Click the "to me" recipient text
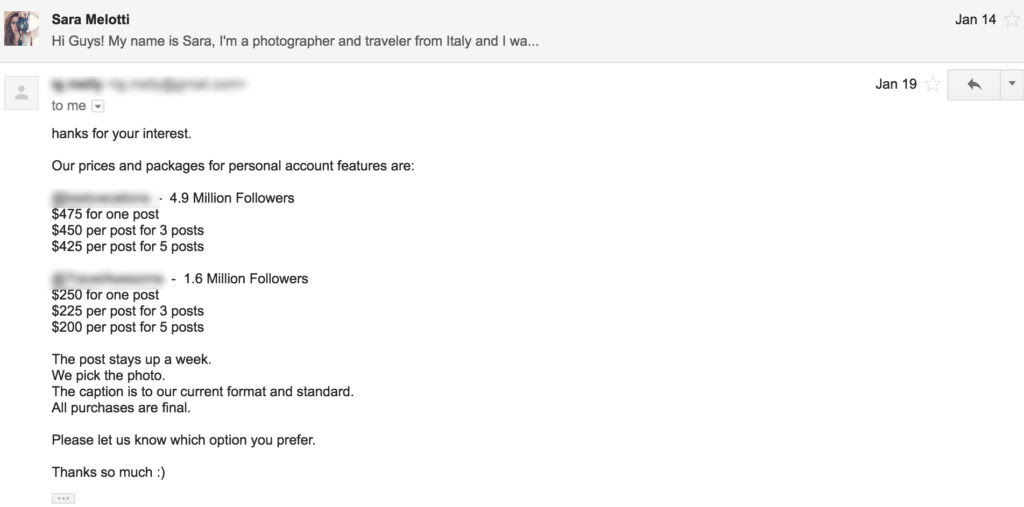Image resolution: width=1024 pixels, height=507 pixels. (x=69, y=106)
